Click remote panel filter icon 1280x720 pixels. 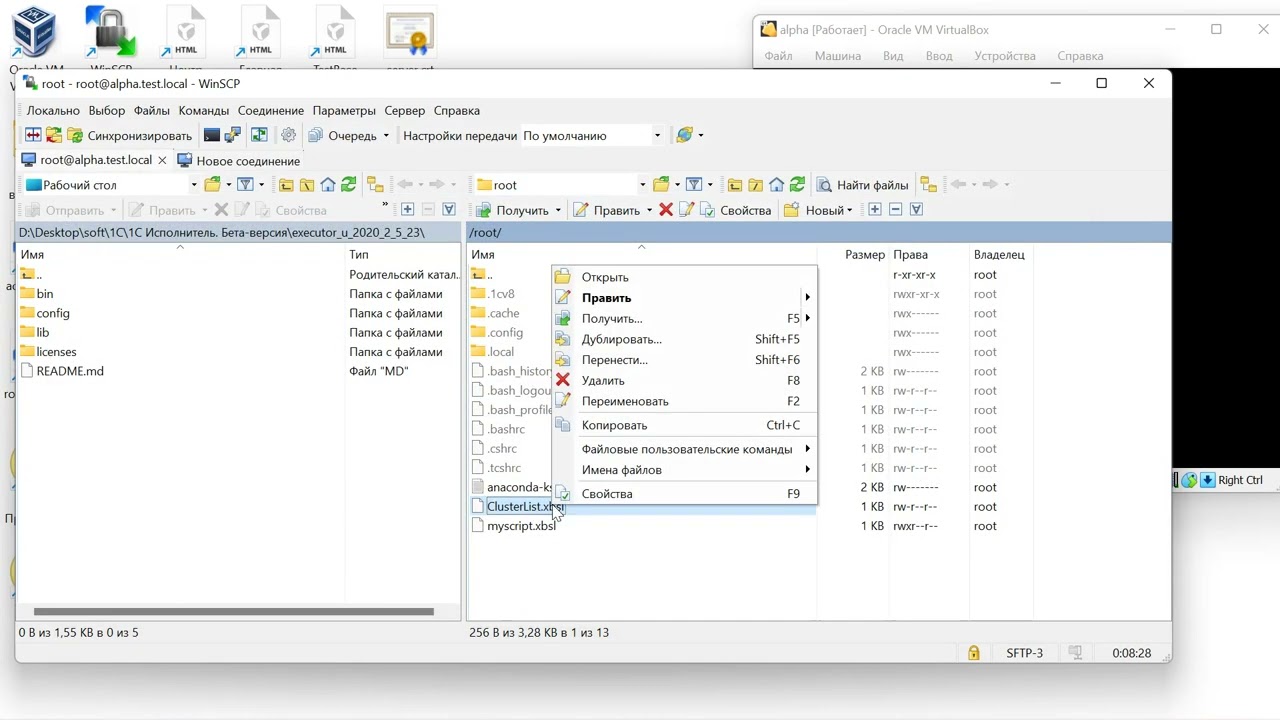pos(694,184)
